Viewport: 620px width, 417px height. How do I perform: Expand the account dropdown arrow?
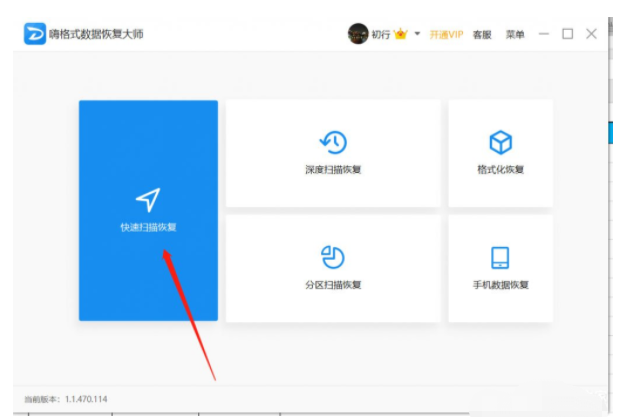point(417,34)
